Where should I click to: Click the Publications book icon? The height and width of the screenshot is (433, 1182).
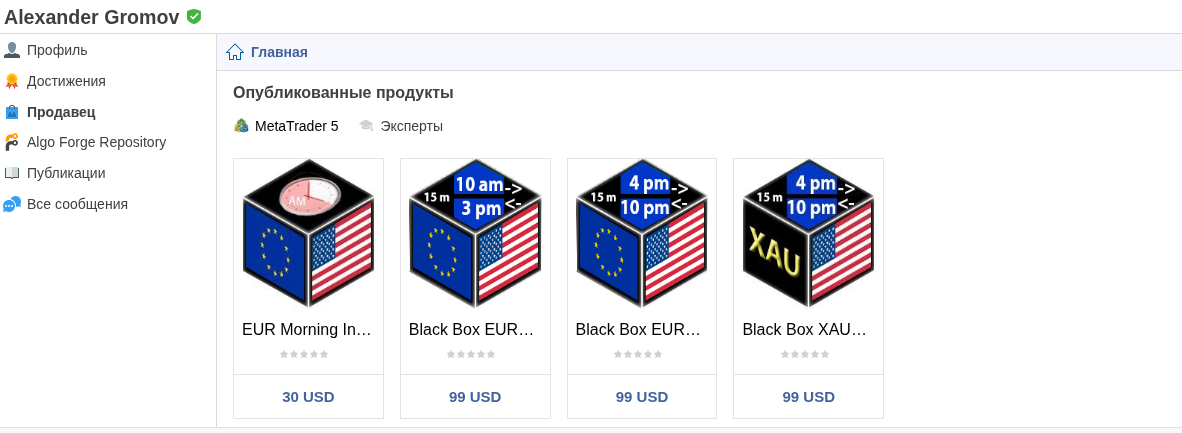pos(12,173)
